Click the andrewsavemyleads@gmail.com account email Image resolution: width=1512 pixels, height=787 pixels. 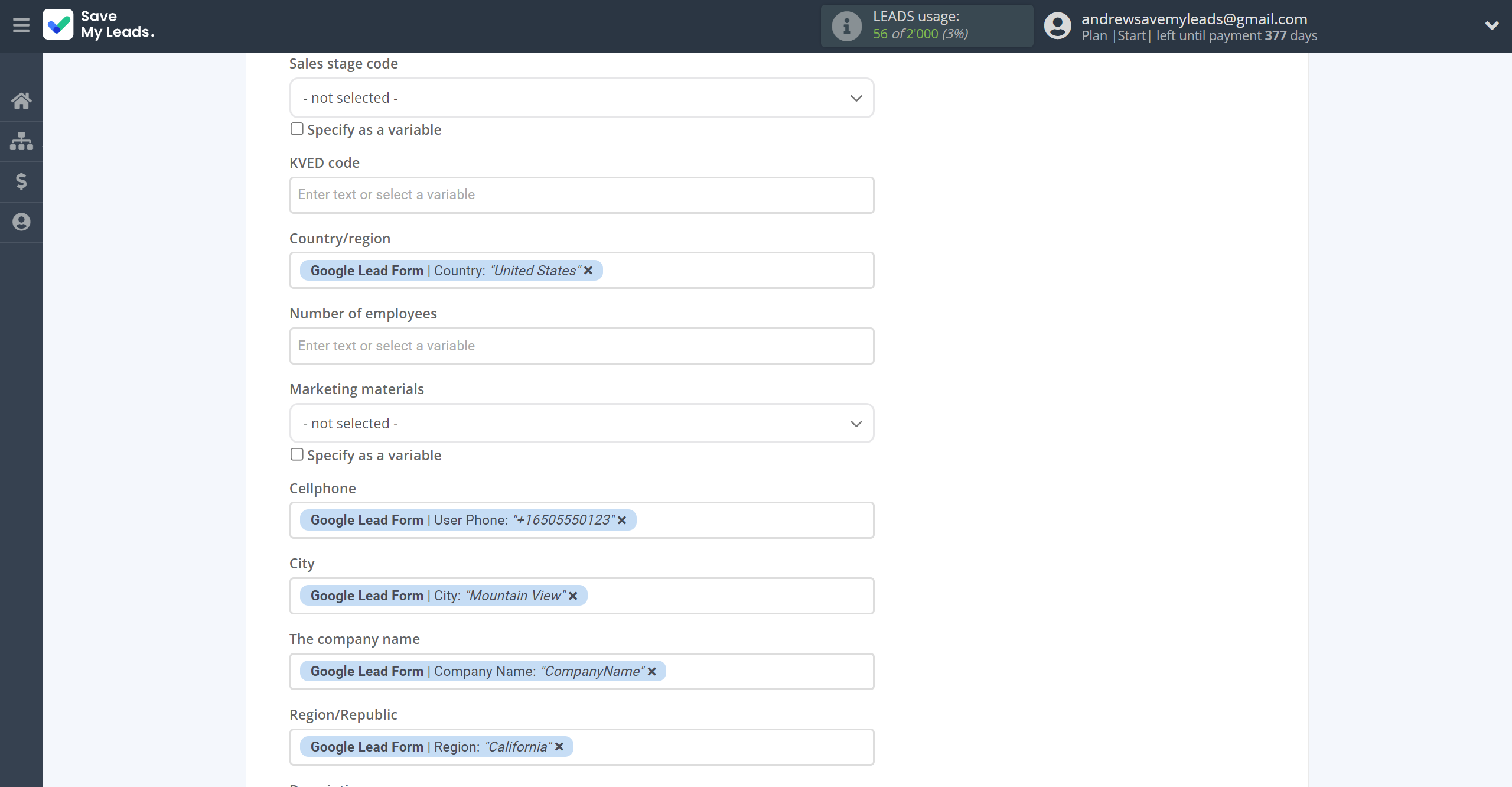[1194, 19]
